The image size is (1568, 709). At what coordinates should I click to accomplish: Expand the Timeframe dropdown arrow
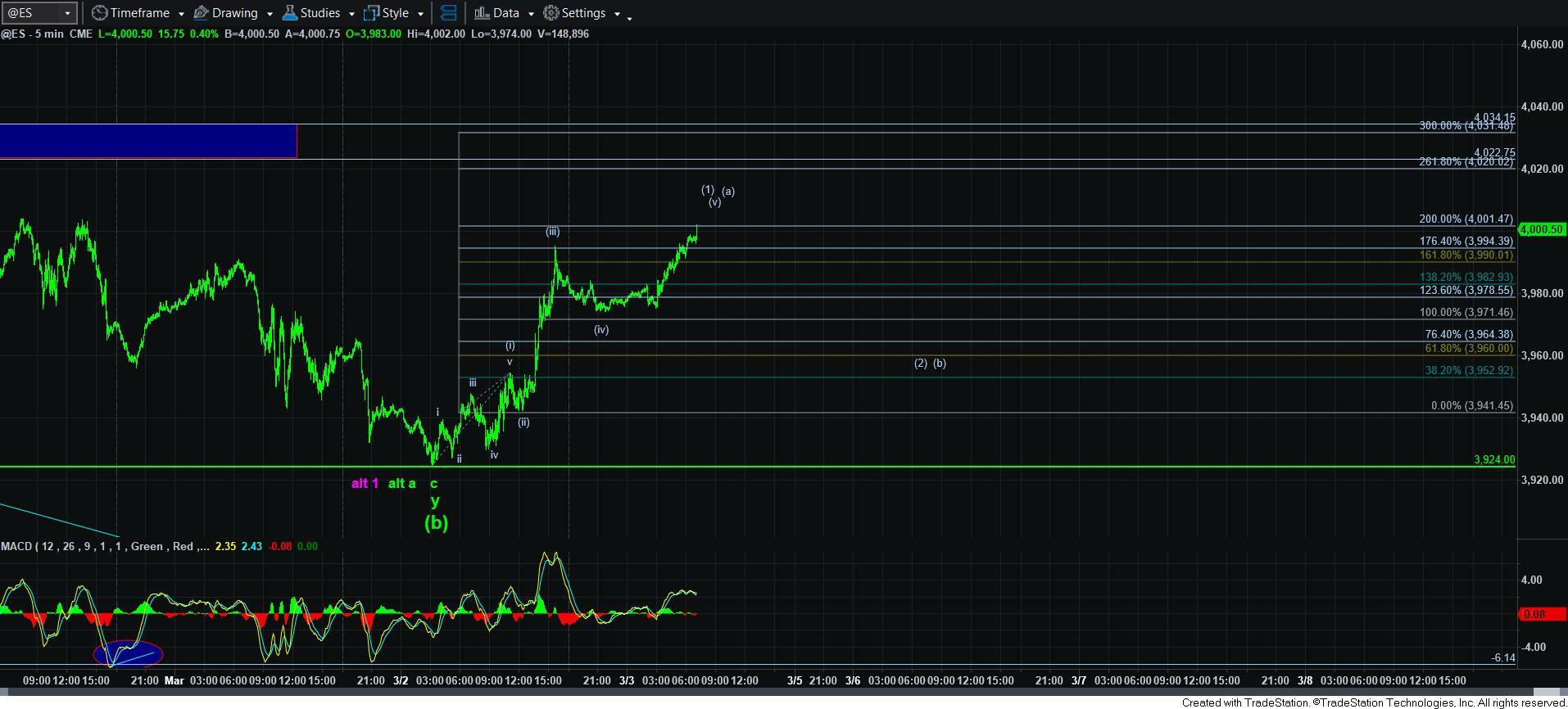pyautogui.click(x=181, y=14)
